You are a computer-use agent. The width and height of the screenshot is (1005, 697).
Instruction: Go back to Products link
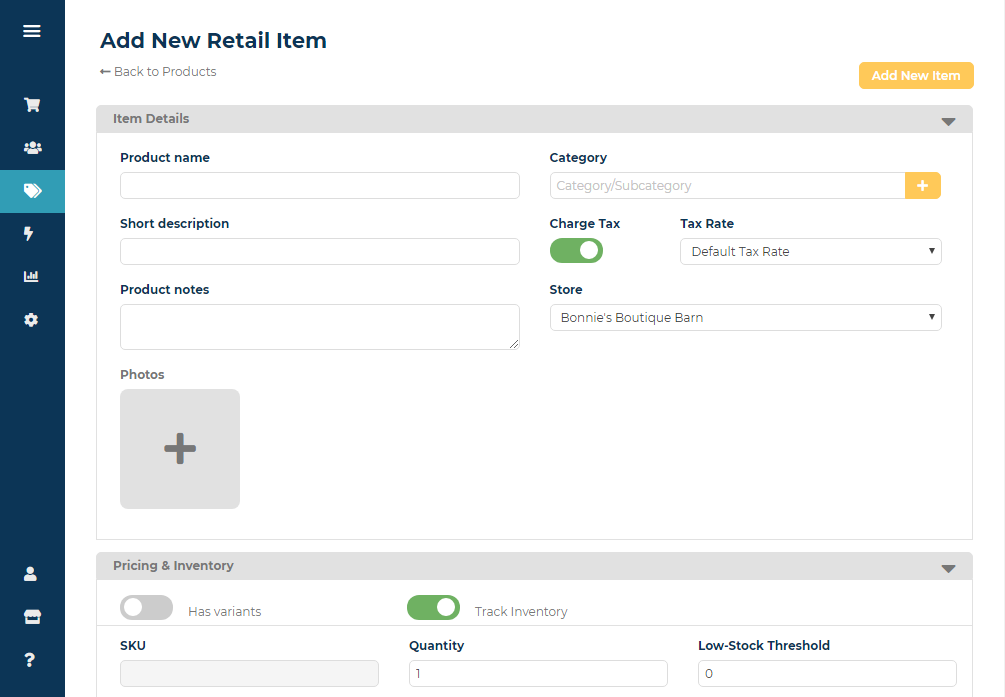(158, 72)
